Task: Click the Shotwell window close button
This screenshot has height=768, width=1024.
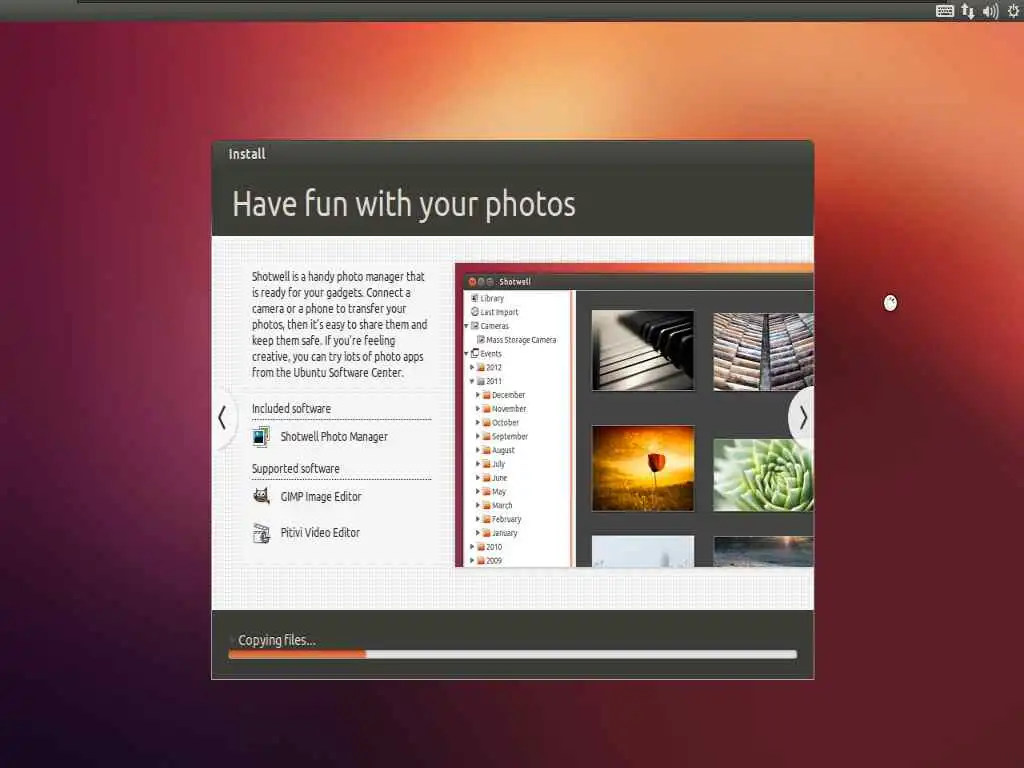Action: coord(472,281)
